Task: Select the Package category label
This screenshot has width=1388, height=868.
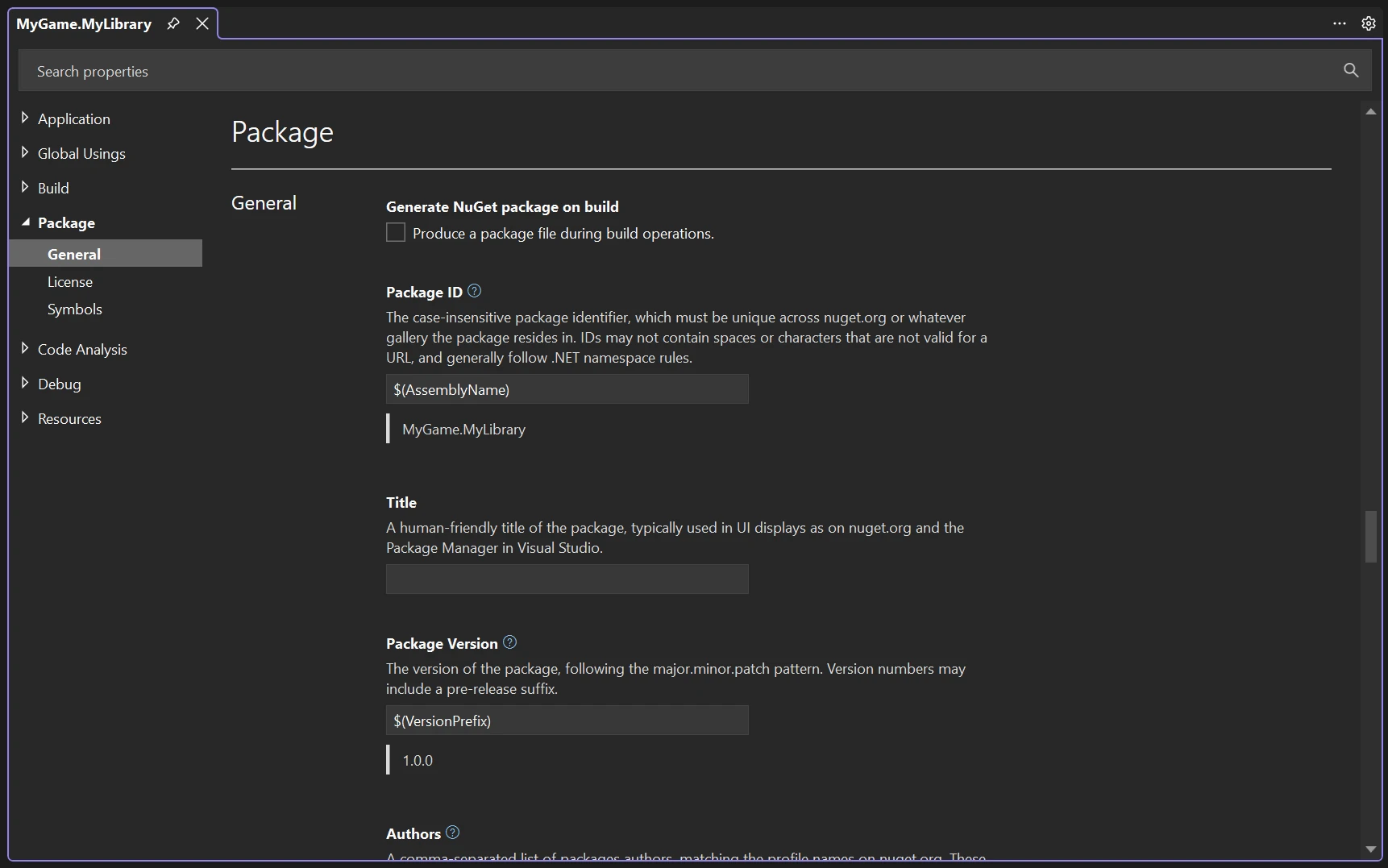Action: pyautogui.click(x=66, y=223)
